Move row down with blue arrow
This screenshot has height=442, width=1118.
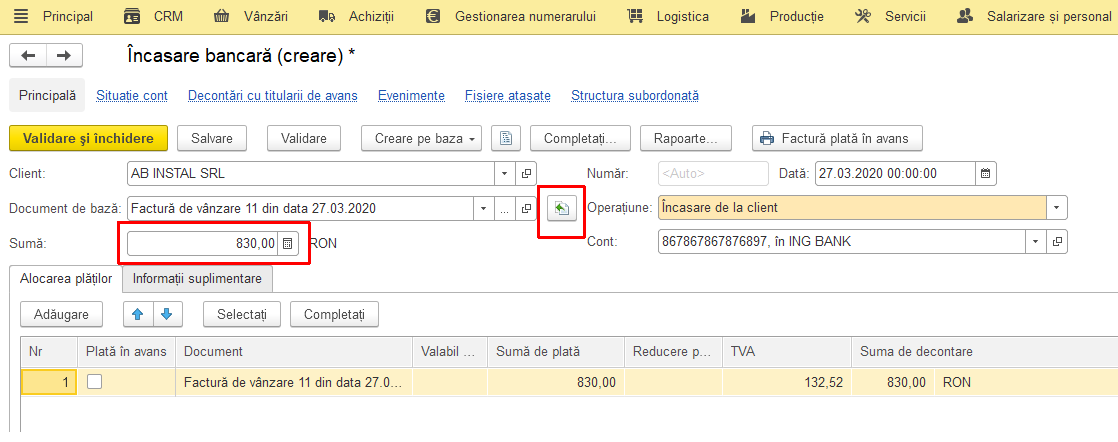pyautogui.click(x=167, y=314)
